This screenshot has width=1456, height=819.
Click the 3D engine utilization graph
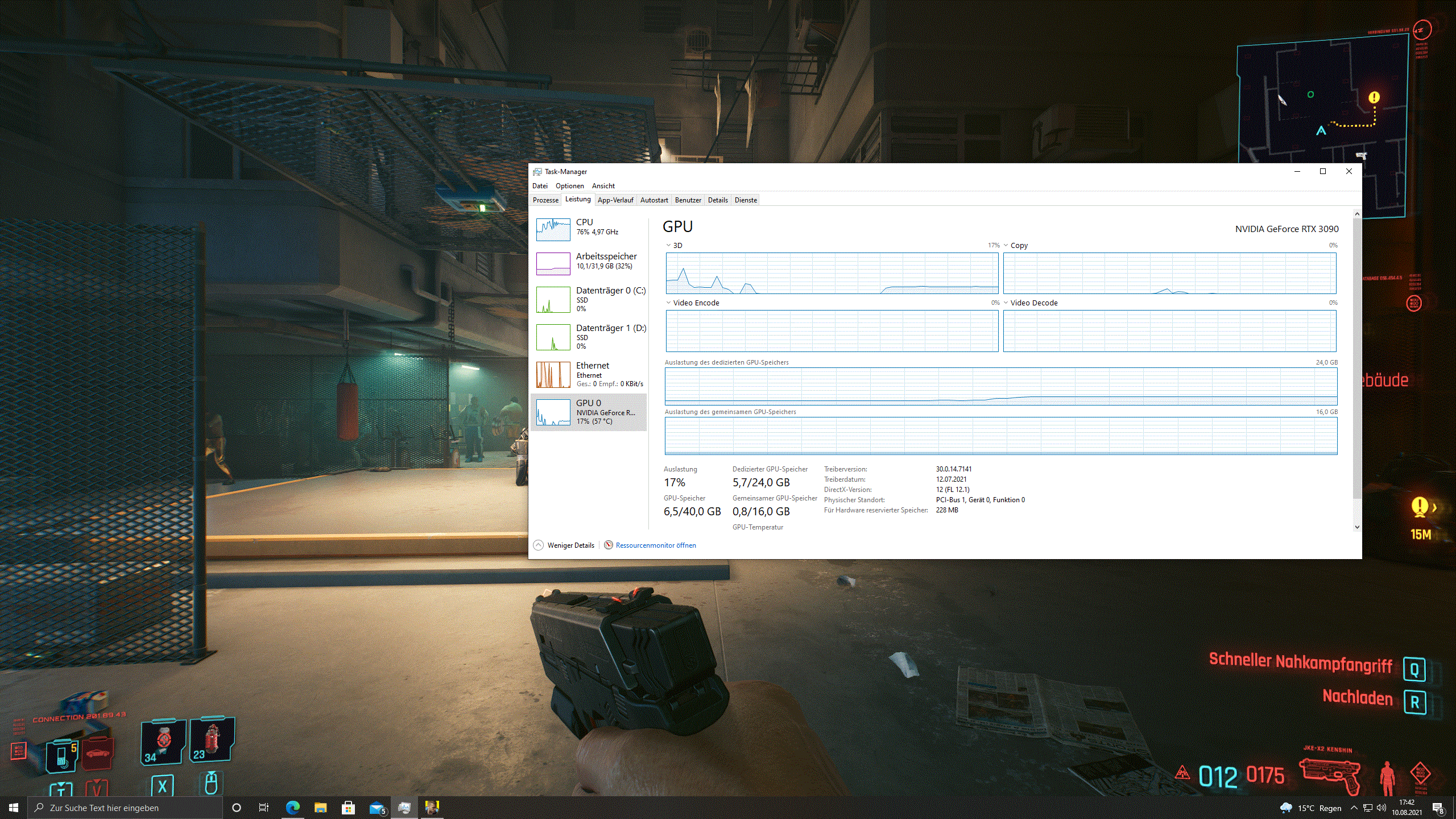coord(832,274)
